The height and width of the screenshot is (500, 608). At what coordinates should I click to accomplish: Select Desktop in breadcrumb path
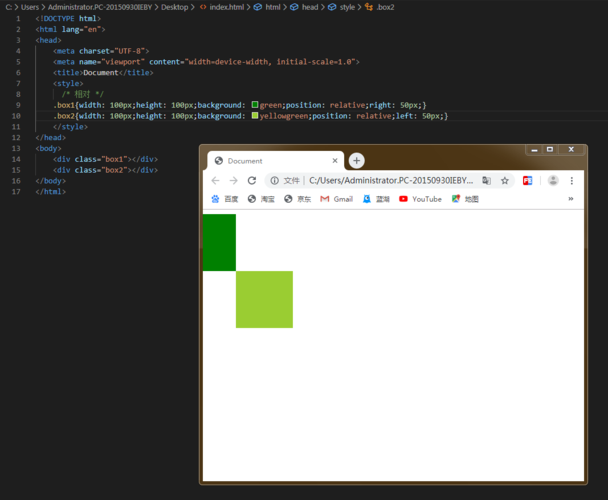coord(174,7)
